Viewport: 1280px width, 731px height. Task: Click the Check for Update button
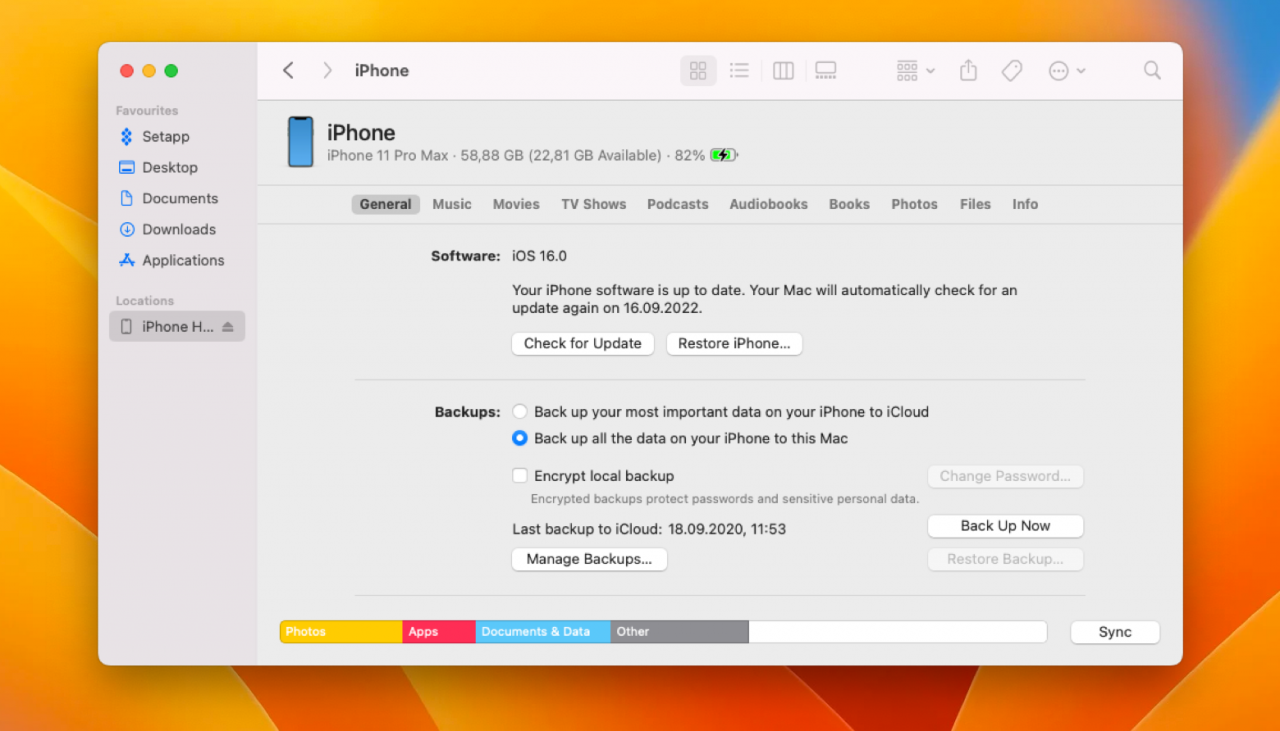coord(583,343)
